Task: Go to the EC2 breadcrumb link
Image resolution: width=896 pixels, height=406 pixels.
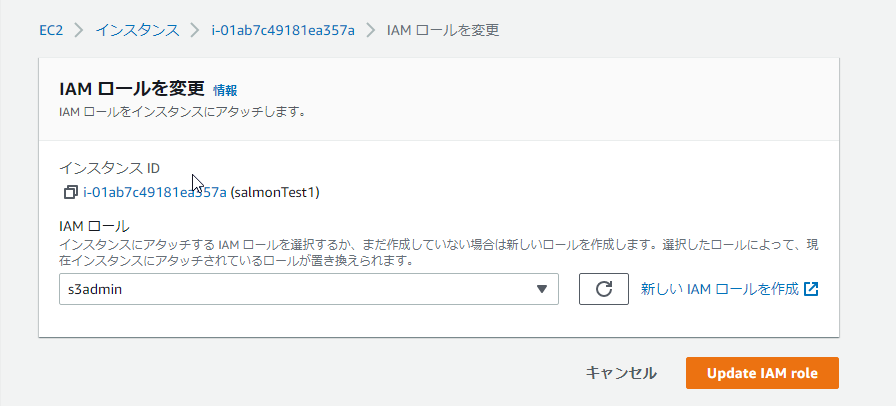Action: (x=51, y=30)
